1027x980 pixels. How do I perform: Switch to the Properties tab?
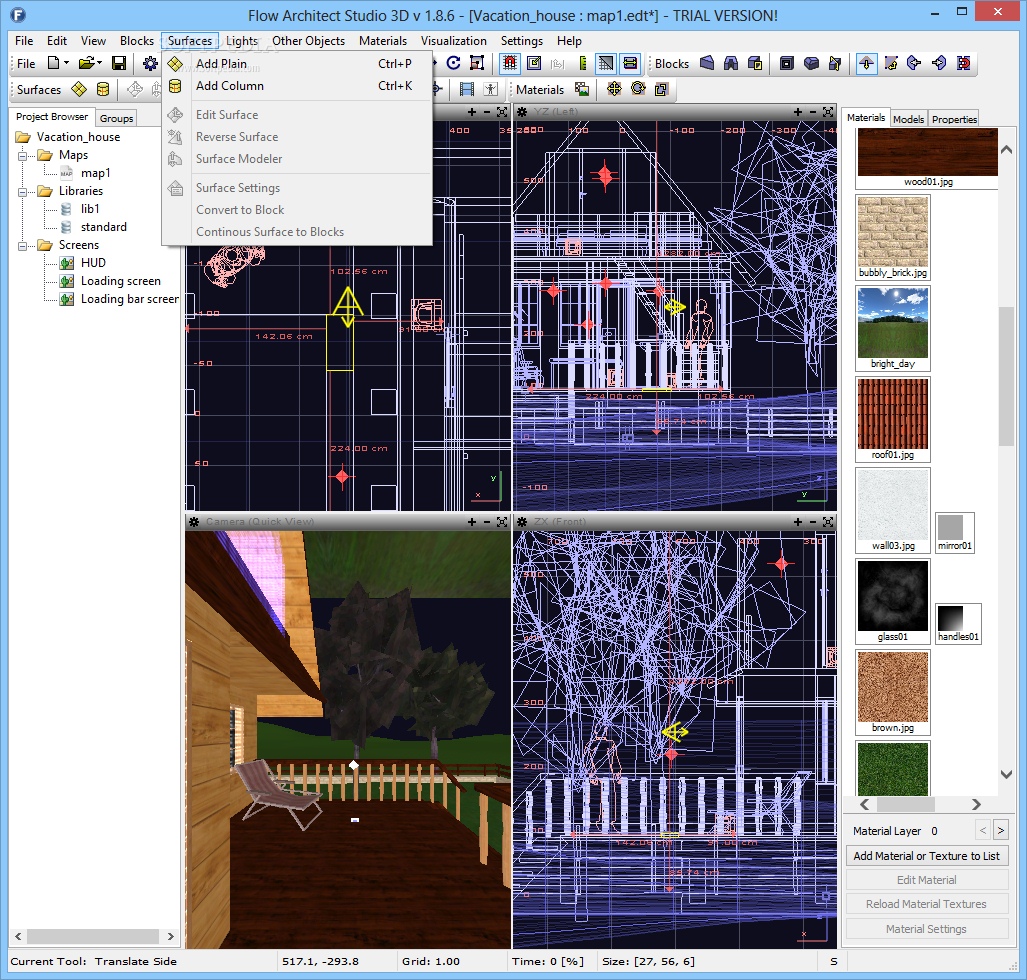tap(954, 119)
